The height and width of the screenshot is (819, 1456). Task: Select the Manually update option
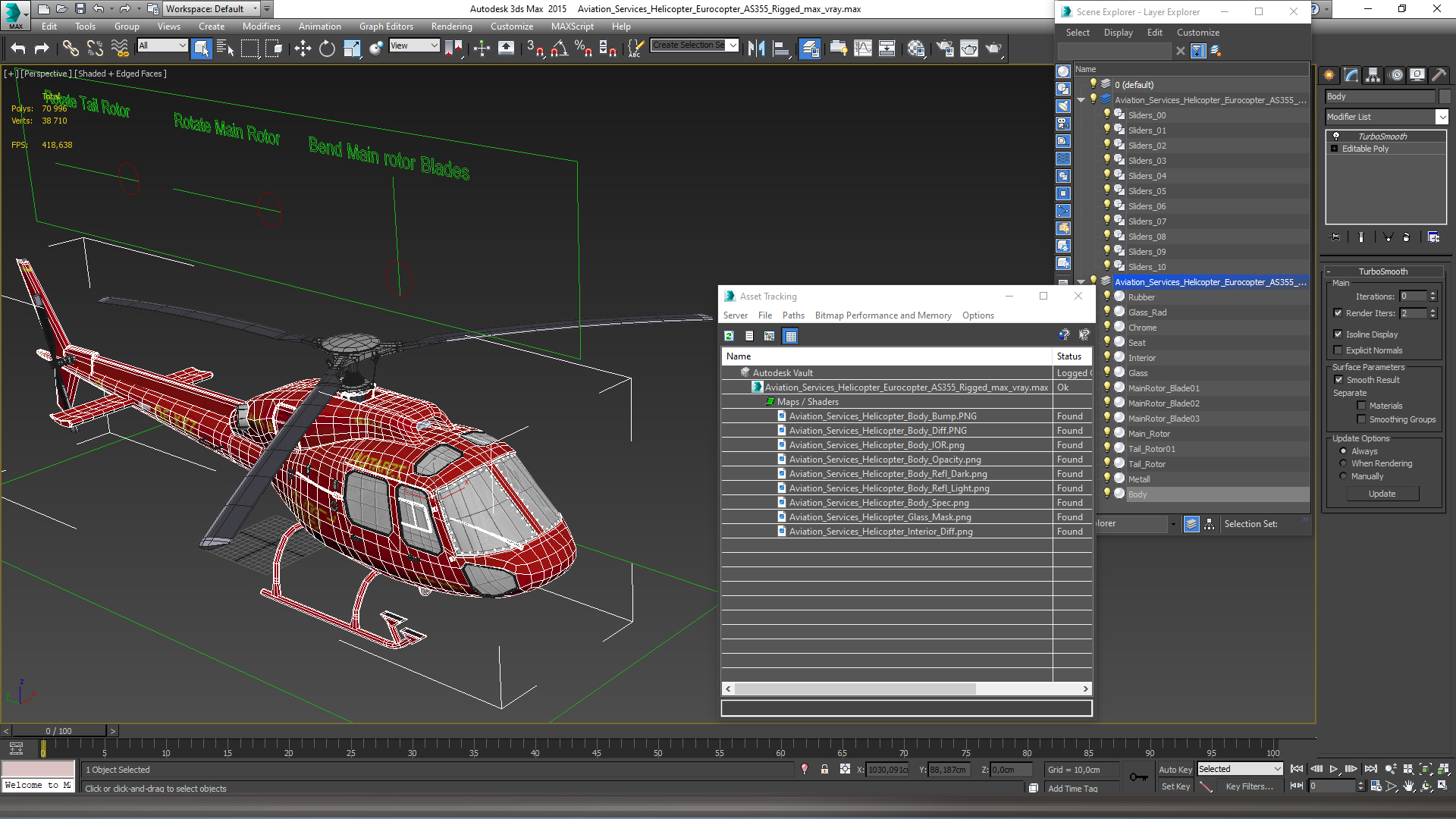1343,476
